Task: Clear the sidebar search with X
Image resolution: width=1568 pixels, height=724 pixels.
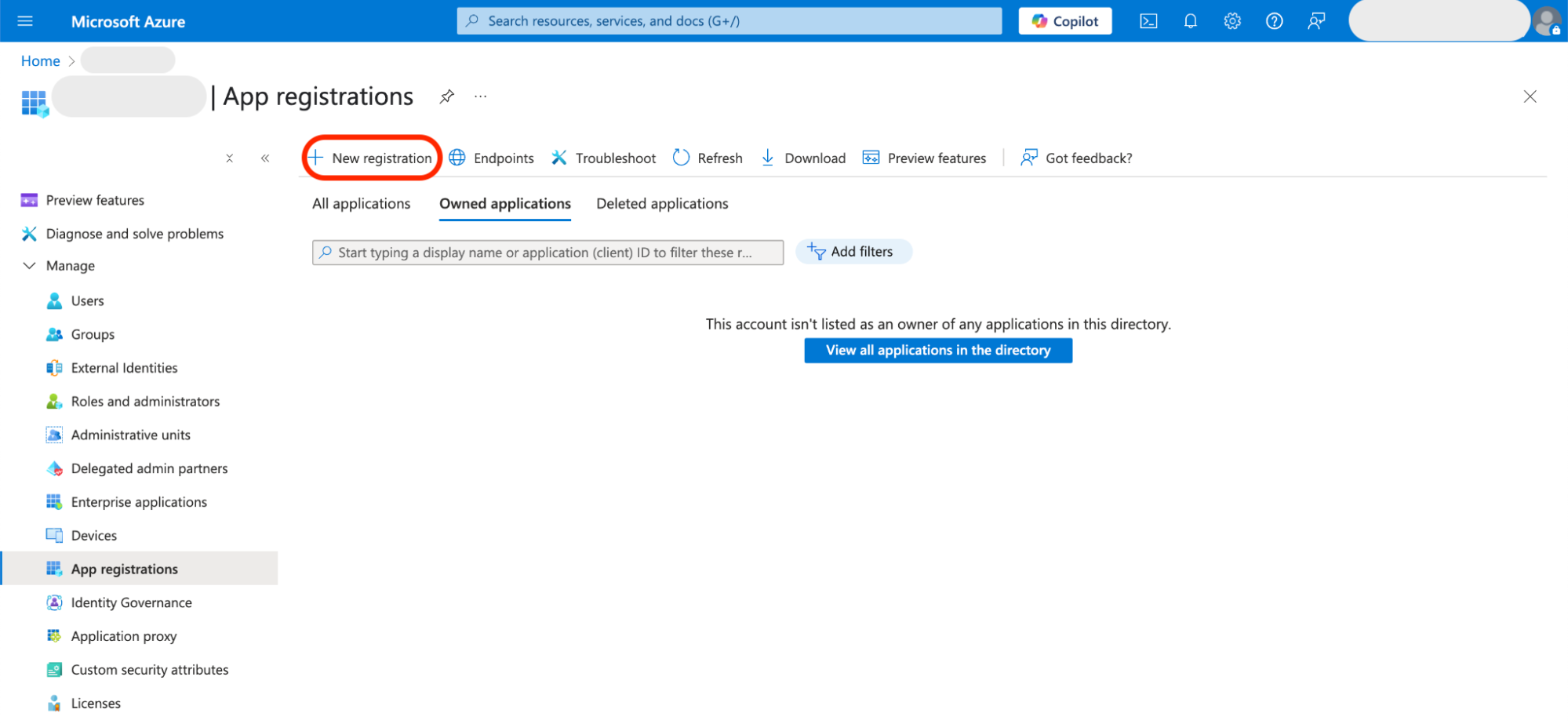Action: point(230,158)
